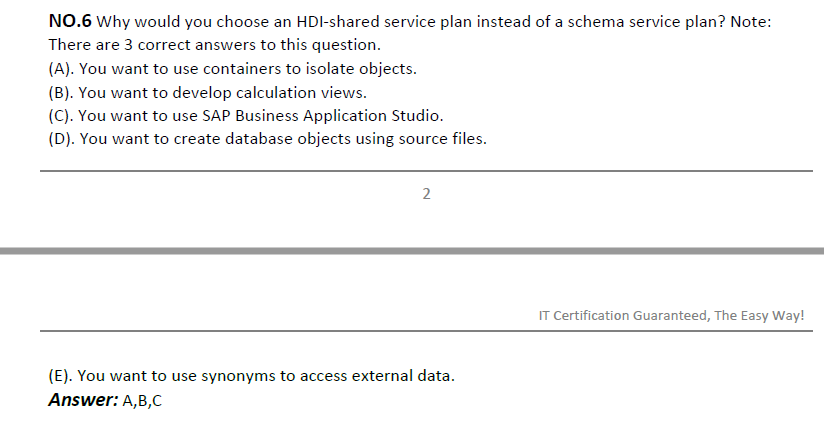Select option (C) SAP Business Application Studio
The height and width of the screenshot is (423, 824).
pyautogui.click(x=246, y=116)
